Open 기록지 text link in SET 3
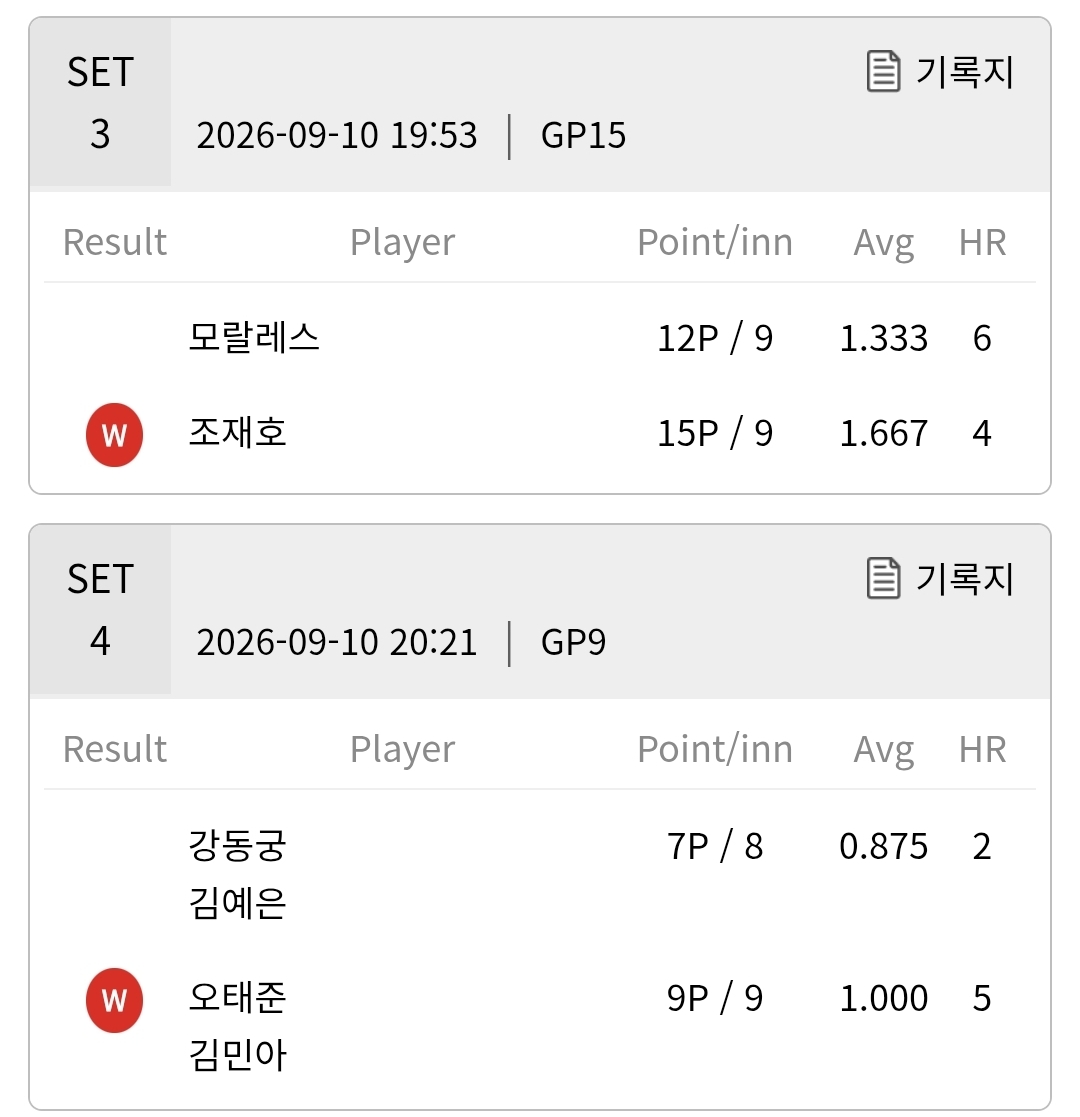This screenshot has height=1117, width=1080. tap(965, 72)
